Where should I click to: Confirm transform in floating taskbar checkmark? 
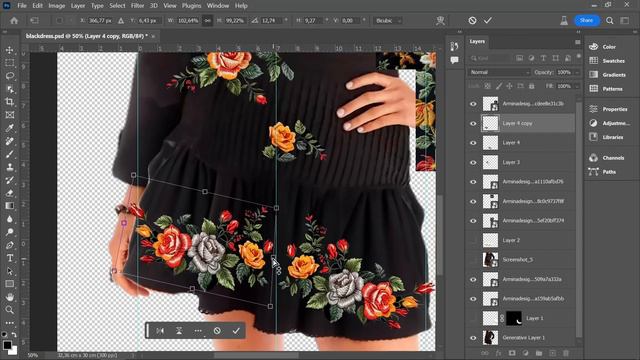[236, 331]
